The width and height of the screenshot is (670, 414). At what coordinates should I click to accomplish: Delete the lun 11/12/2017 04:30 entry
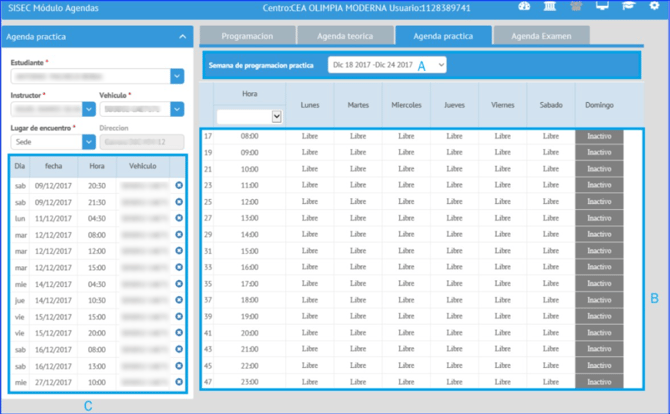click(x=178, y=218)
